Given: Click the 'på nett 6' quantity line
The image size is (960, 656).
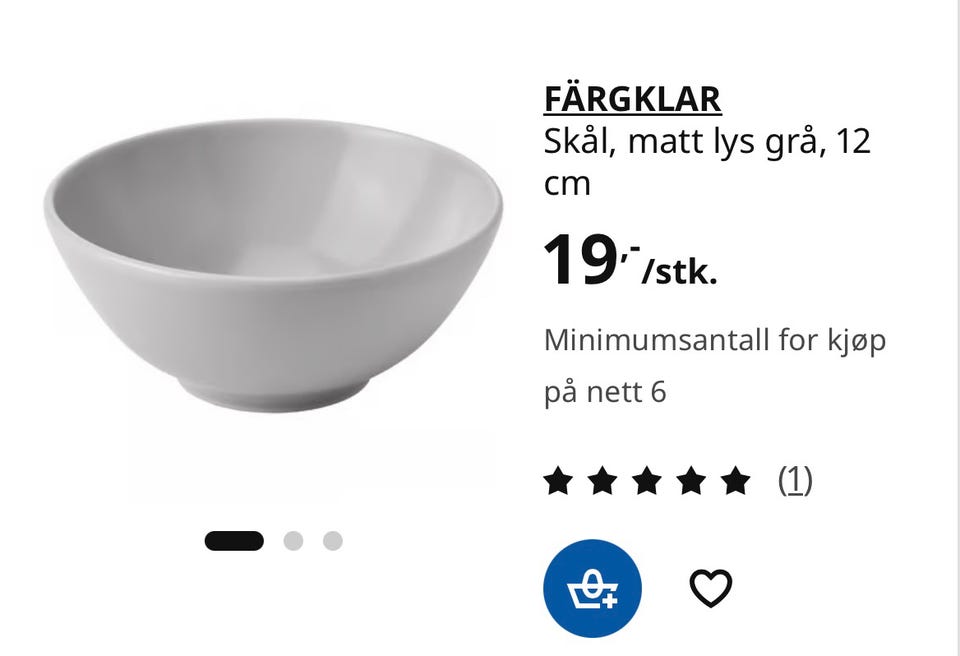Looking at the screenshot, I should point(605,393).
